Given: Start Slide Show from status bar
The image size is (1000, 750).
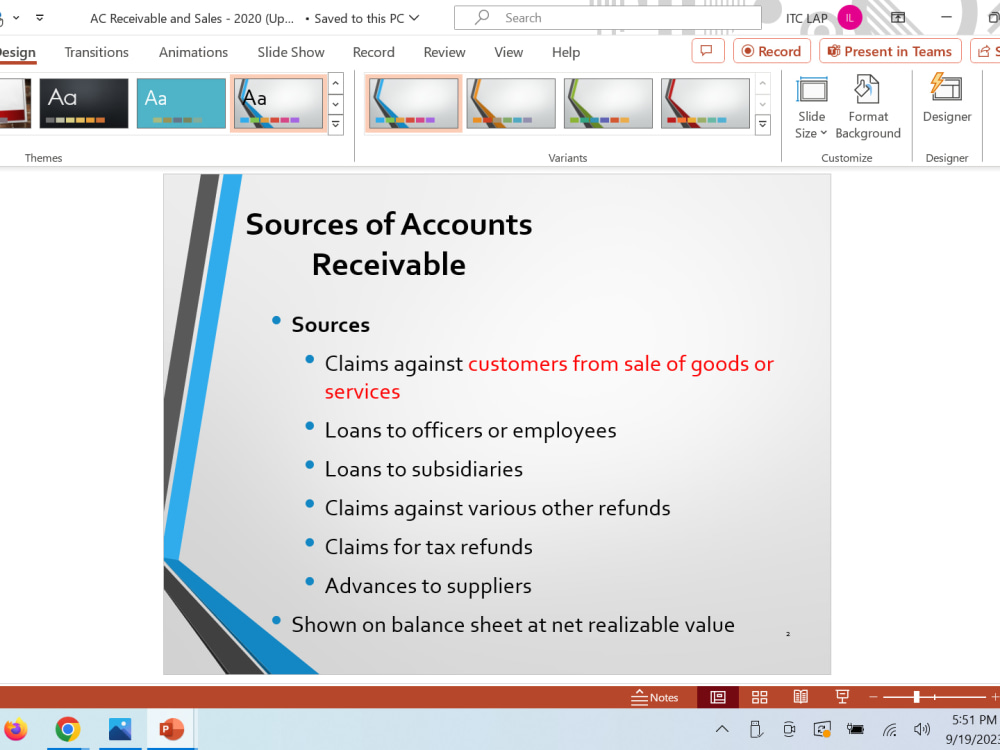Looking at the screenshot, I should coord(842,697).
